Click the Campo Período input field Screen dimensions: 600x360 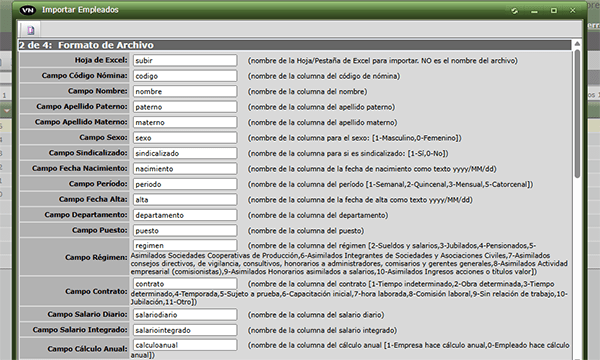pos(185,184)
